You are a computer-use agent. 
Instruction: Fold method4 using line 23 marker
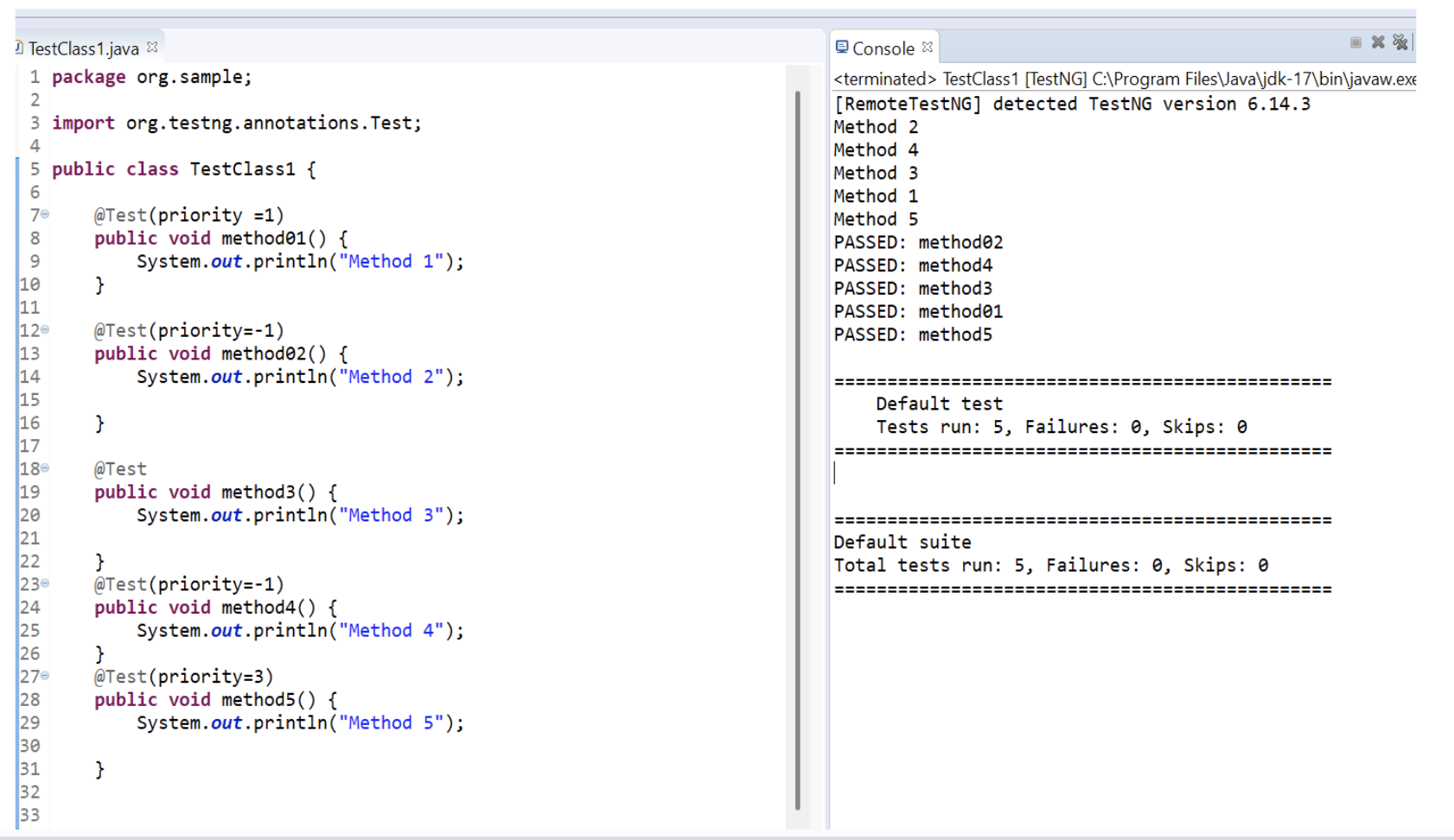pos(45,583)
